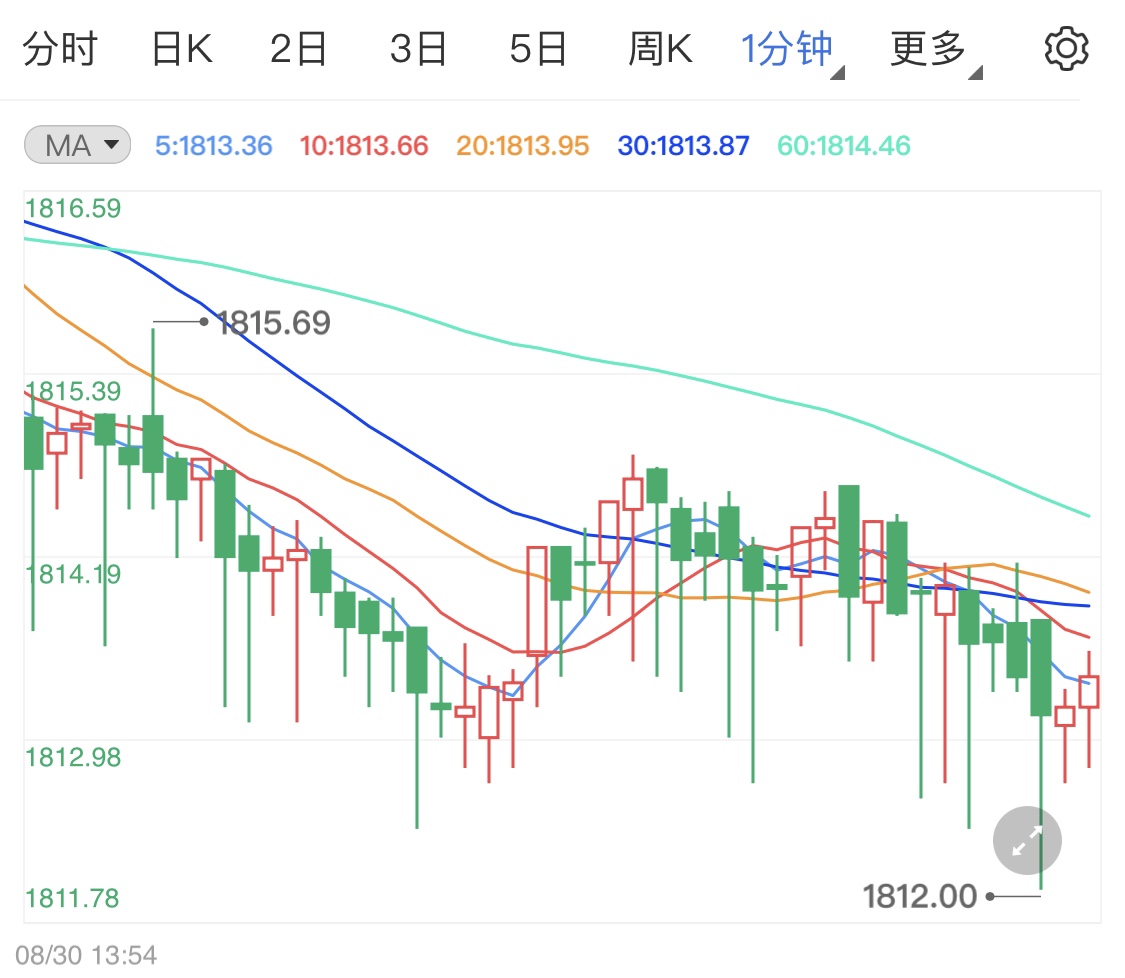Click the bottom axis label 1811.78

click(72, 898)
